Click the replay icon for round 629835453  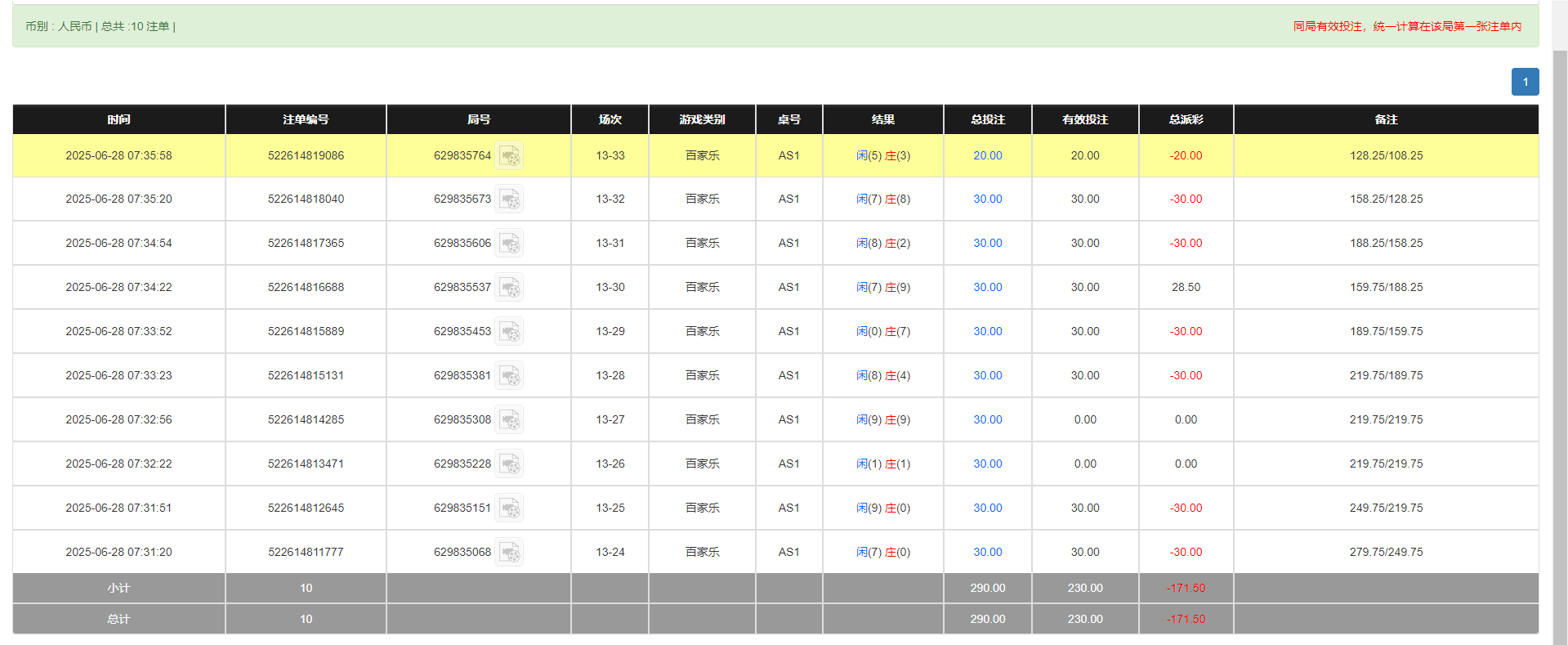(x=509, y=332)
